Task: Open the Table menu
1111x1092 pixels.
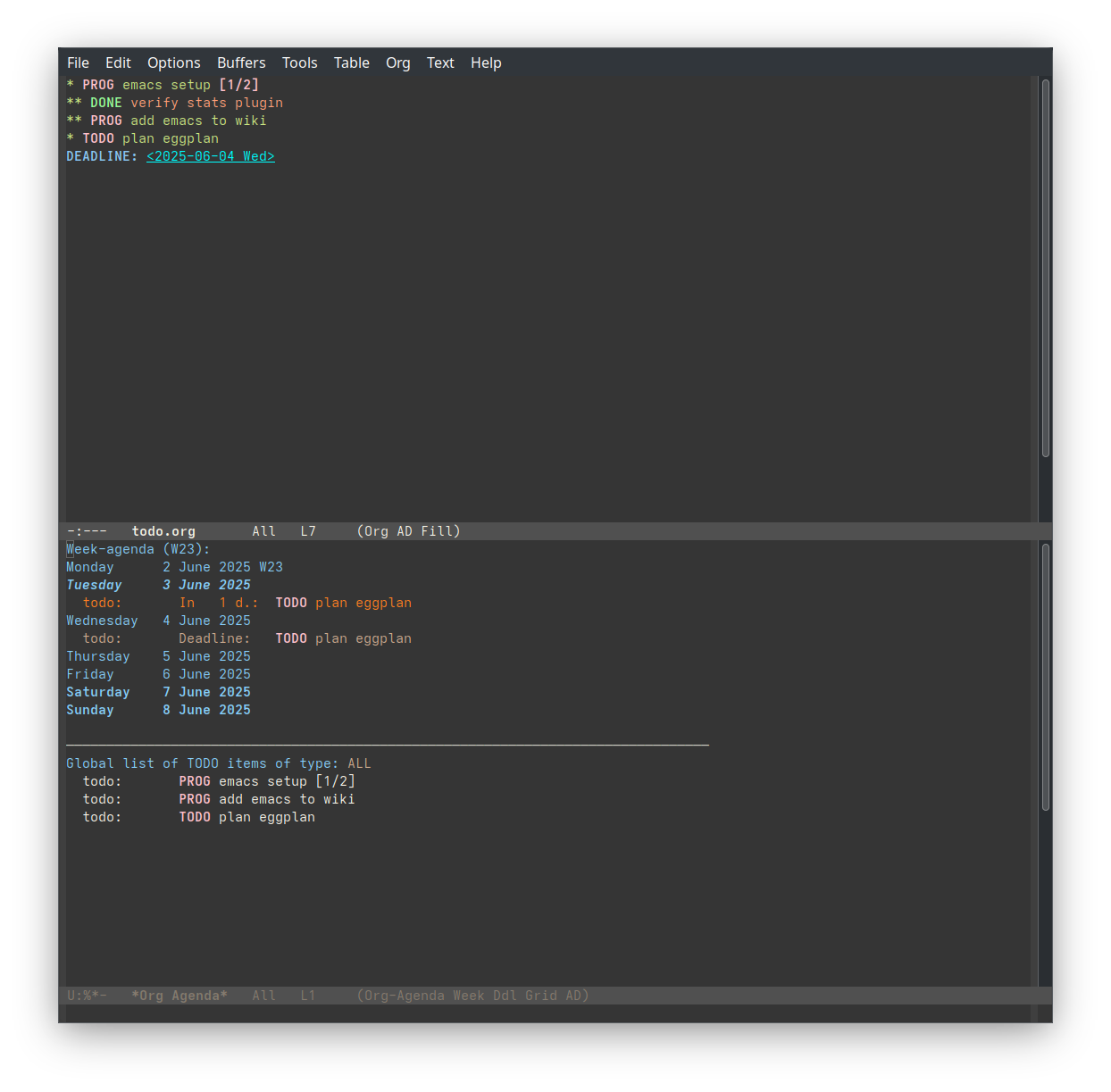Action: pyautogui.click(x=351, y=63)
